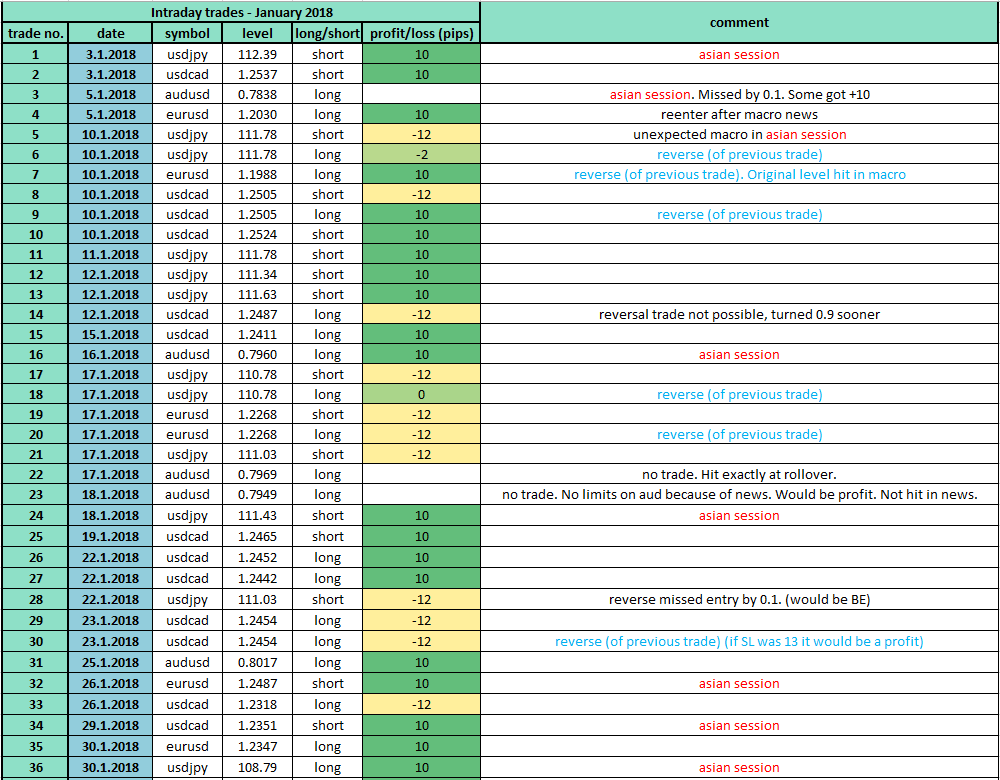
Task: Select the level 1.2452 cell
Action: [x=257, y=557]
